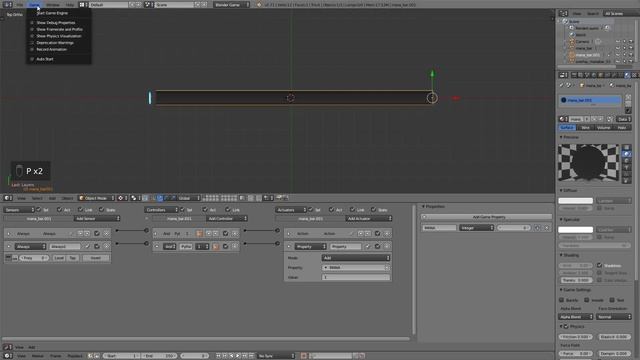
Task: Delete the expanded Always sensor
Action: 107,247
